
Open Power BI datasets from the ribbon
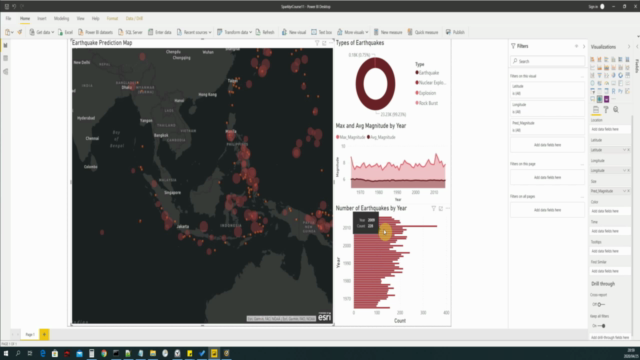(95, 32)
